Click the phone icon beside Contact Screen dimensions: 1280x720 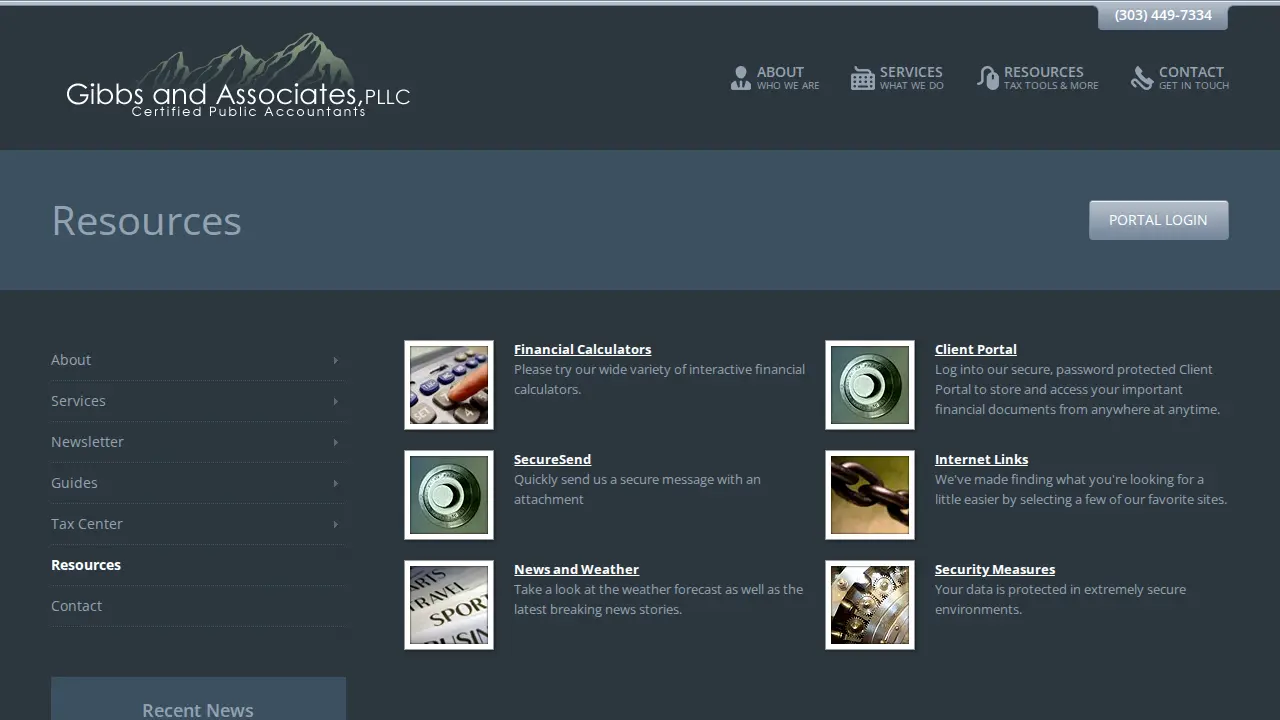[x=1142, y=78]
